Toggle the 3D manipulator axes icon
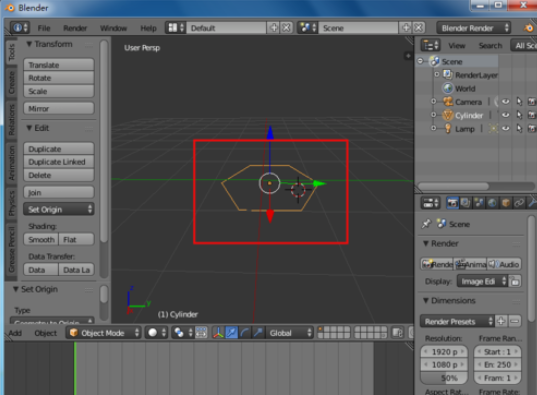The image size is (537, 395). click(x=218, y=332)
